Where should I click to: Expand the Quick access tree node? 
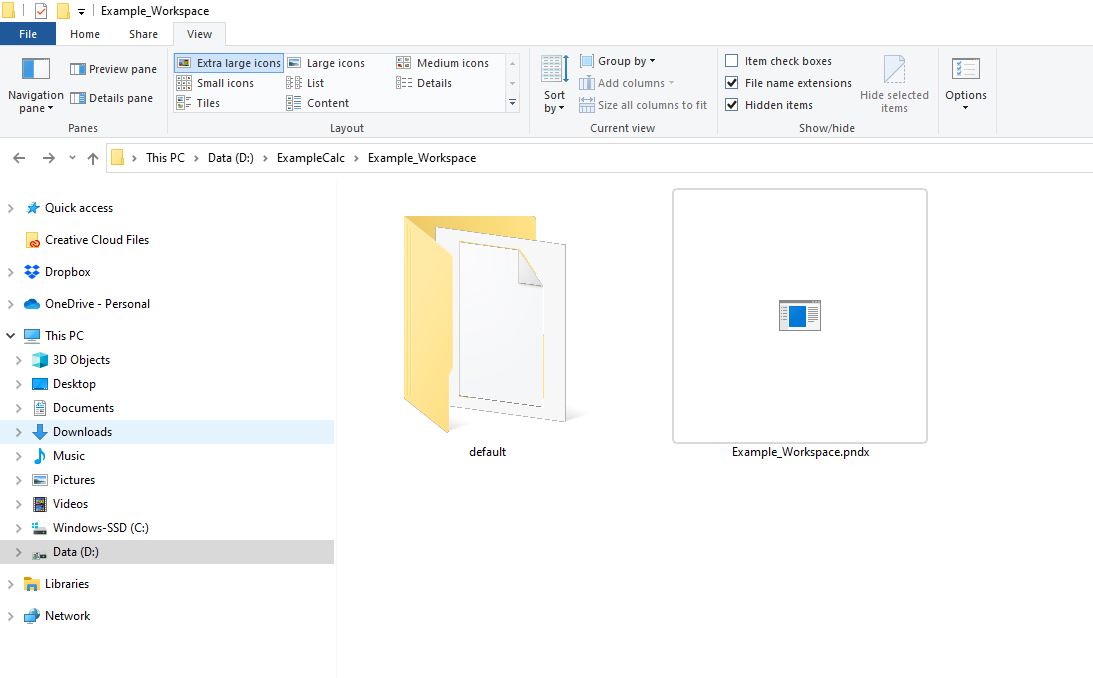[x=11, y=208]
